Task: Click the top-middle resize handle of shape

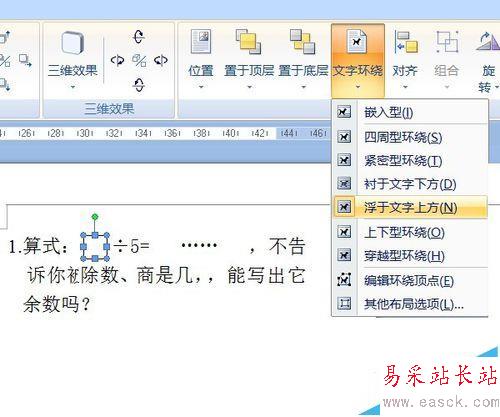Action: (95, 235)
